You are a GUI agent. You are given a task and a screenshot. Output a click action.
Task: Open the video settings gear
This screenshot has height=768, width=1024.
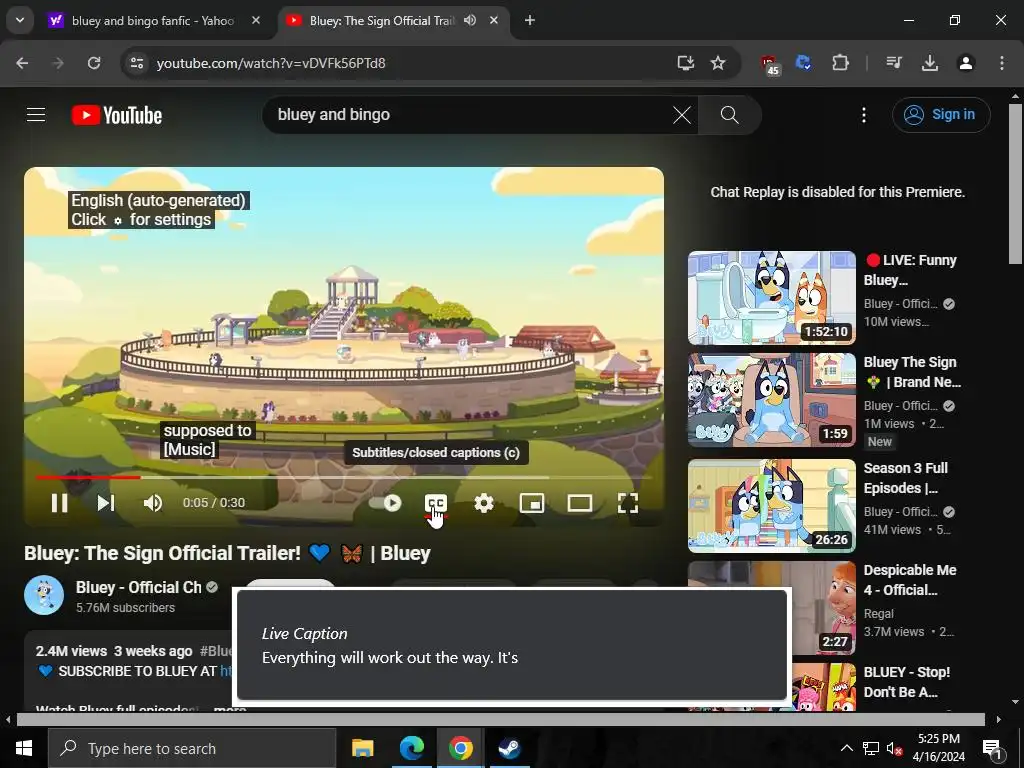click(x=484, y=503)
